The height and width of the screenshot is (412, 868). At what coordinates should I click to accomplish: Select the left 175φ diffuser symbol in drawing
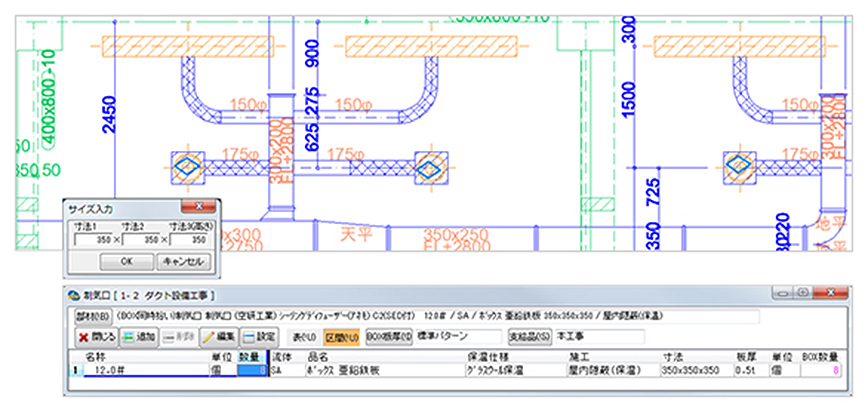tap(186, 166)
